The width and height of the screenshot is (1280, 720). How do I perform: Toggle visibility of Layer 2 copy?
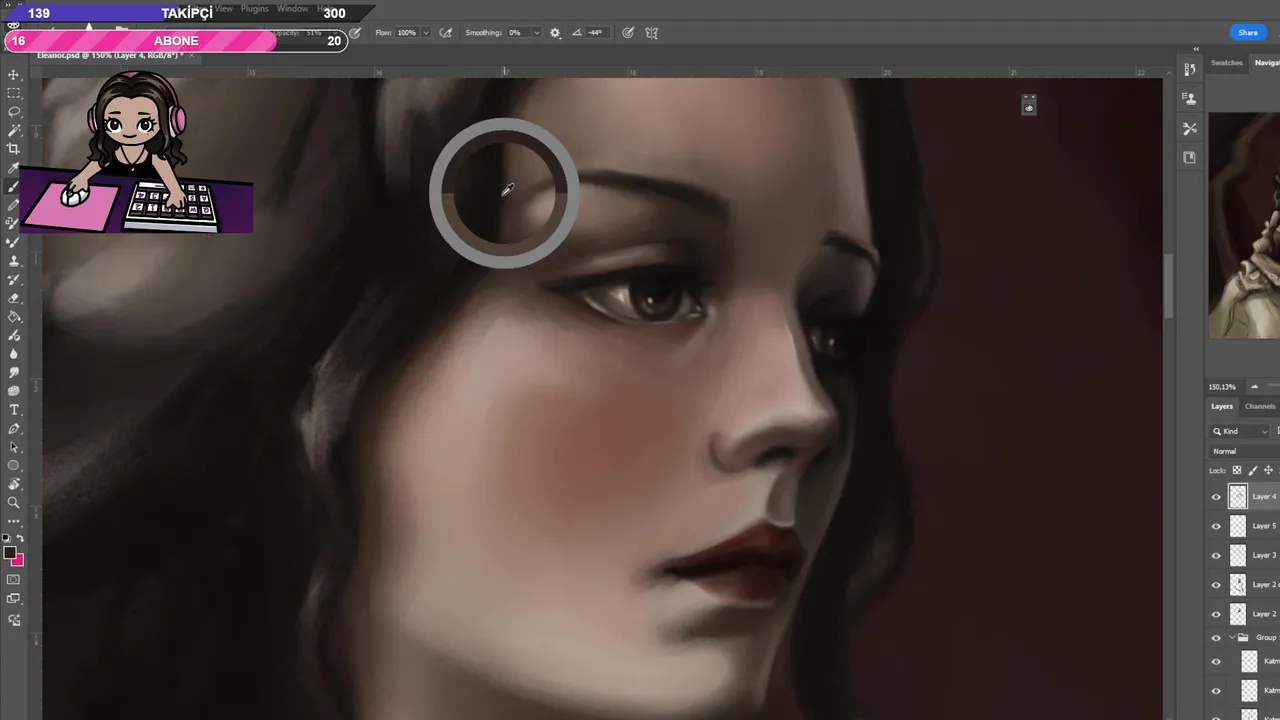click(x=1216, y=585)
